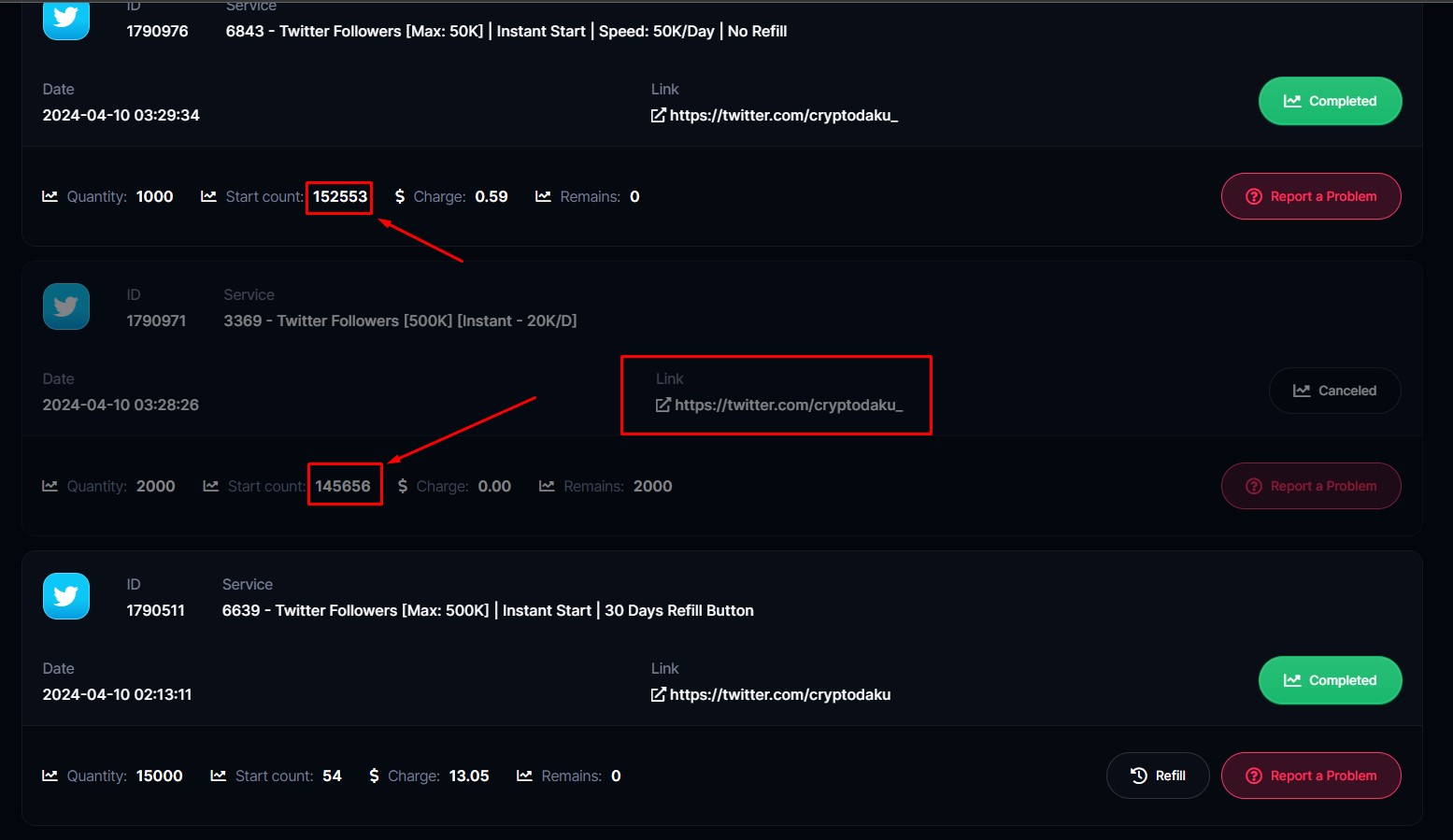Open external link icon for order 1790511
This screenshot has width=1453, height=840.
coord(659,694)
